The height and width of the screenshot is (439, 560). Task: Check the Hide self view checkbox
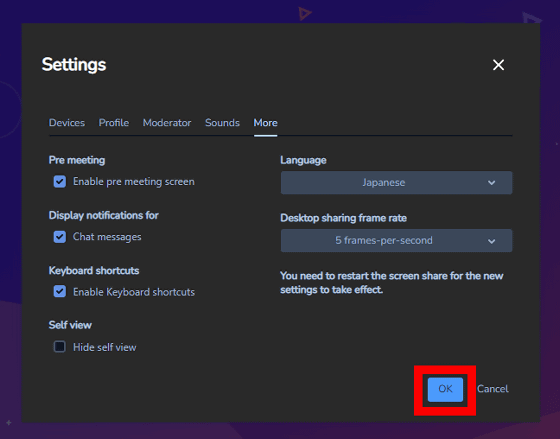pos(60,346)
